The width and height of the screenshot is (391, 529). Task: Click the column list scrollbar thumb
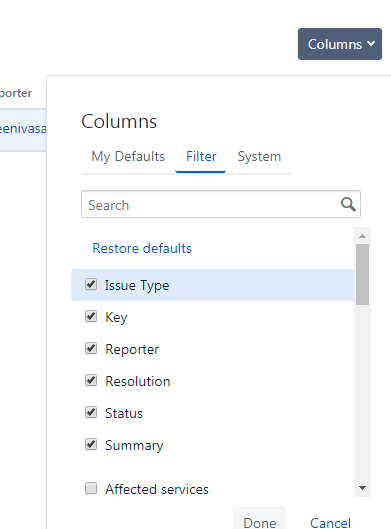click(362, 274)
